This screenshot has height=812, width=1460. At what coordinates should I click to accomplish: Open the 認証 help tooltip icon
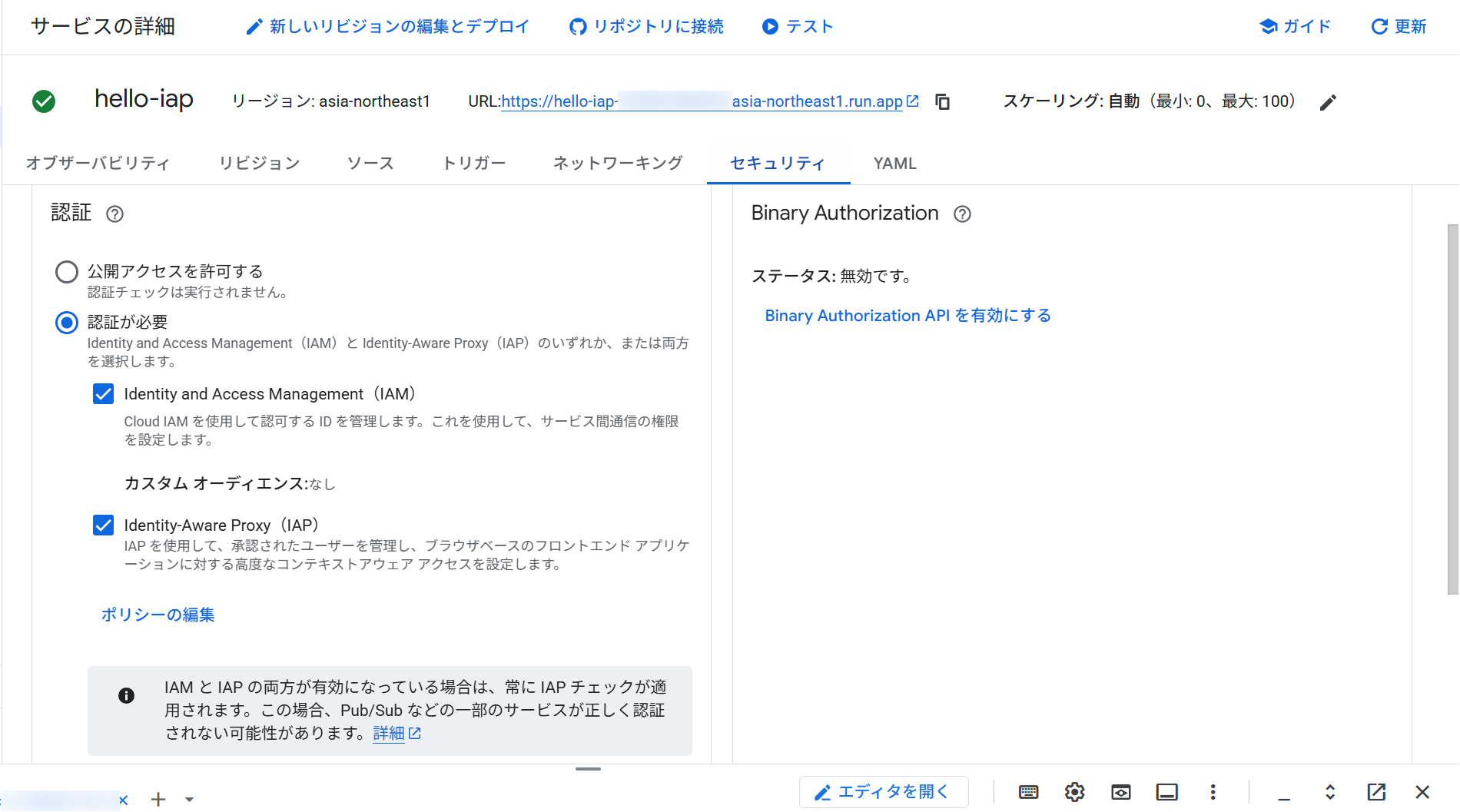[x=114, y=214]
